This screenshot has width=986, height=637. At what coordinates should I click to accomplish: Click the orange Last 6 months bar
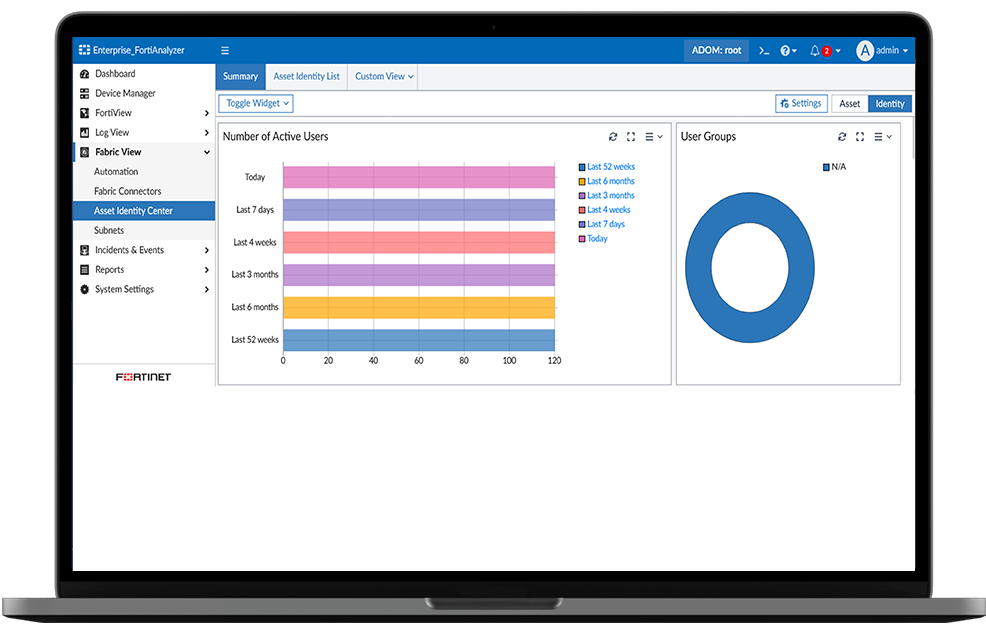[419, 307]
